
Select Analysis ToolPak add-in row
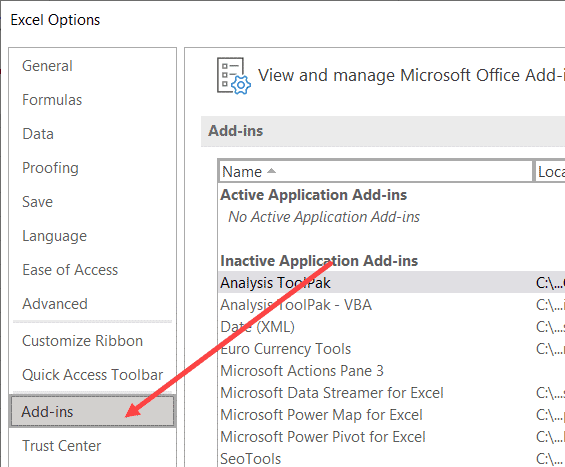(392, 283)
